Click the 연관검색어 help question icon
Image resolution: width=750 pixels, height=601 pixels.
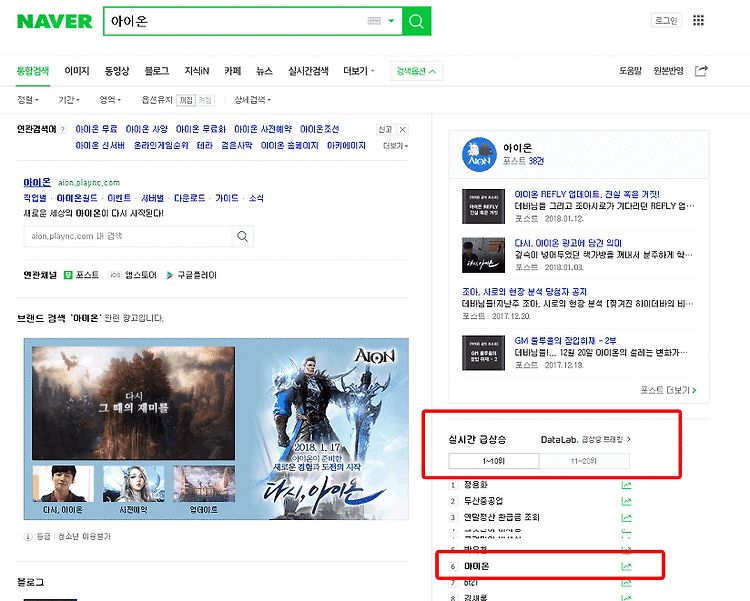[x=63, y=129]
